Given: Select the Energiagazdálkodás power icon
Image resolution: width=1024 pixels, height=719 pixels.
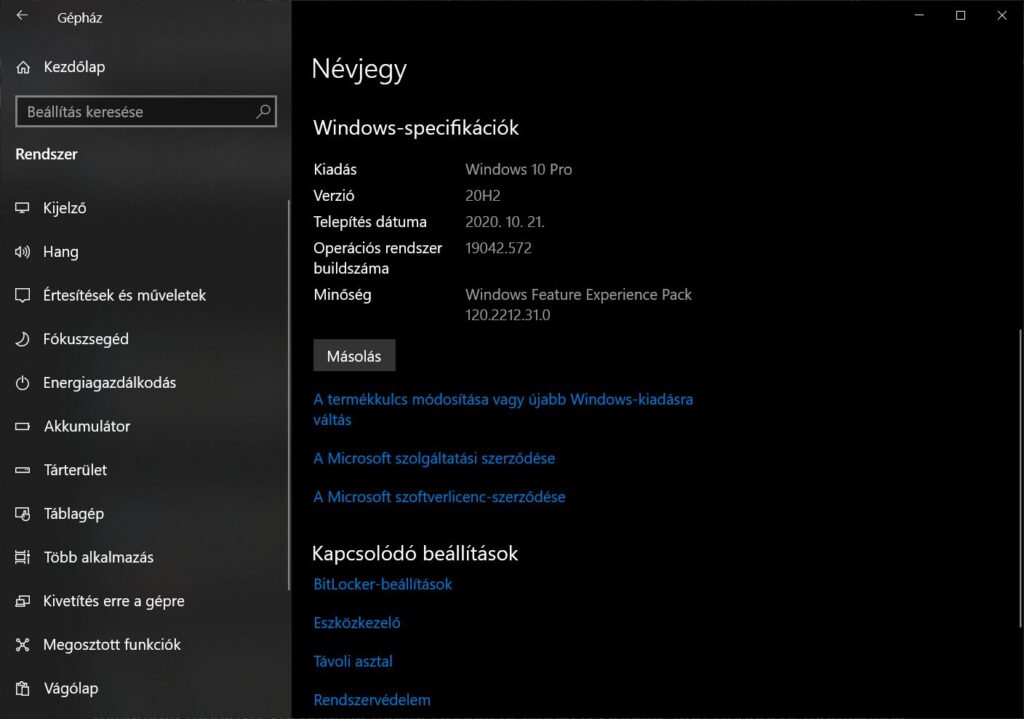Looking at the screenshot, I should [x=22, y=383].
